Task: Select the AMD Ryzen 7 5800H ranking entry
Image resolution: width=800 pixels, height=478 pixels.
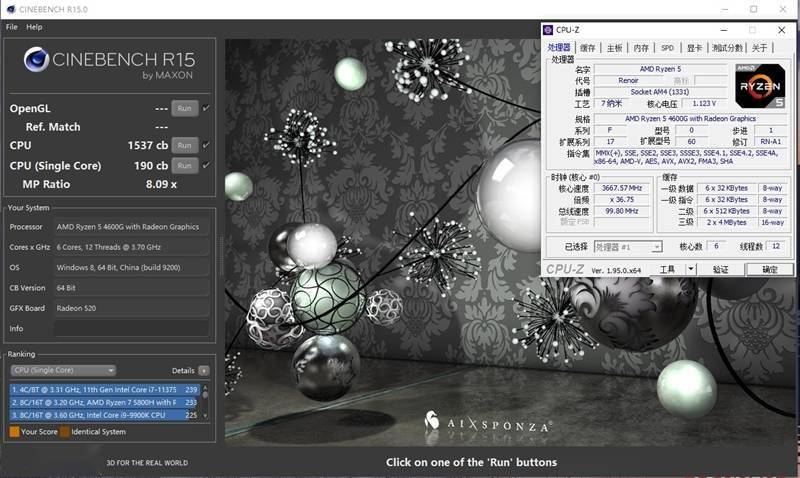Action: (105, 402)
